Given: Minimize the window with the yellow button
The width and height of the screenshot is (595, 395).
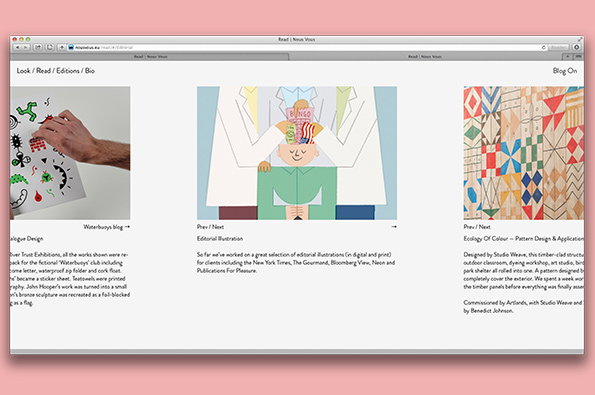Looking at the screenshot, I should (21, 39).
